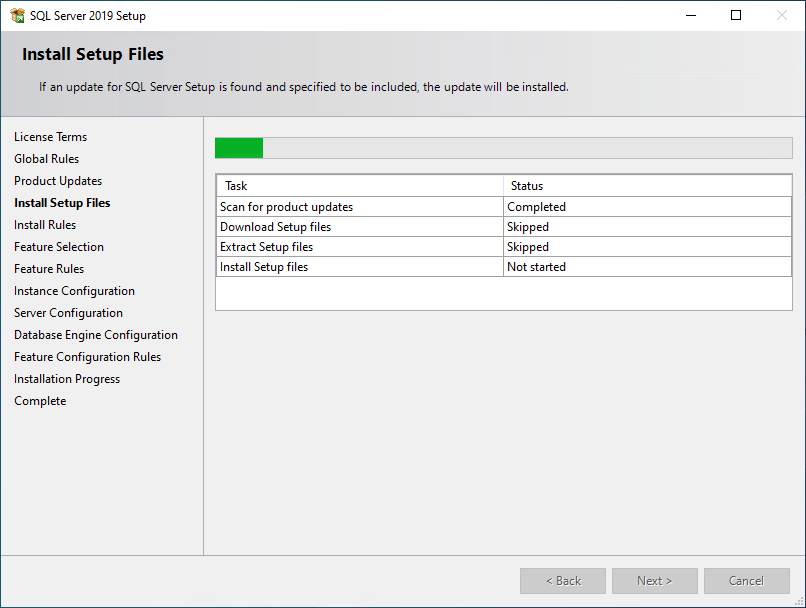806x608 pixels.
Task: Open the Complete step
Action: [x=40, y=400]
